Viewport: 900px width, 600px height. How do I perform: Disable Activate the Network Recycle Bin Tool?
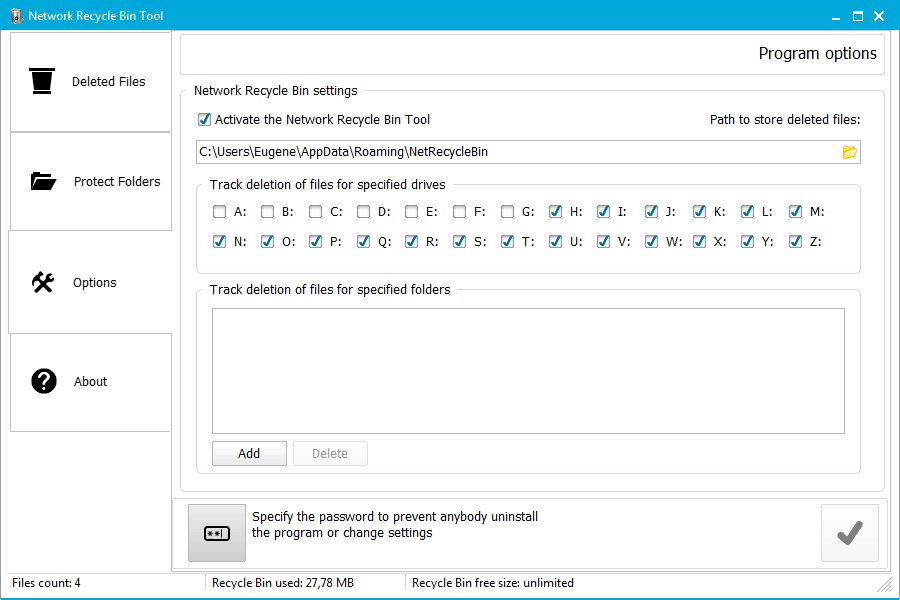pyautogui.click(x=205, y=120)
